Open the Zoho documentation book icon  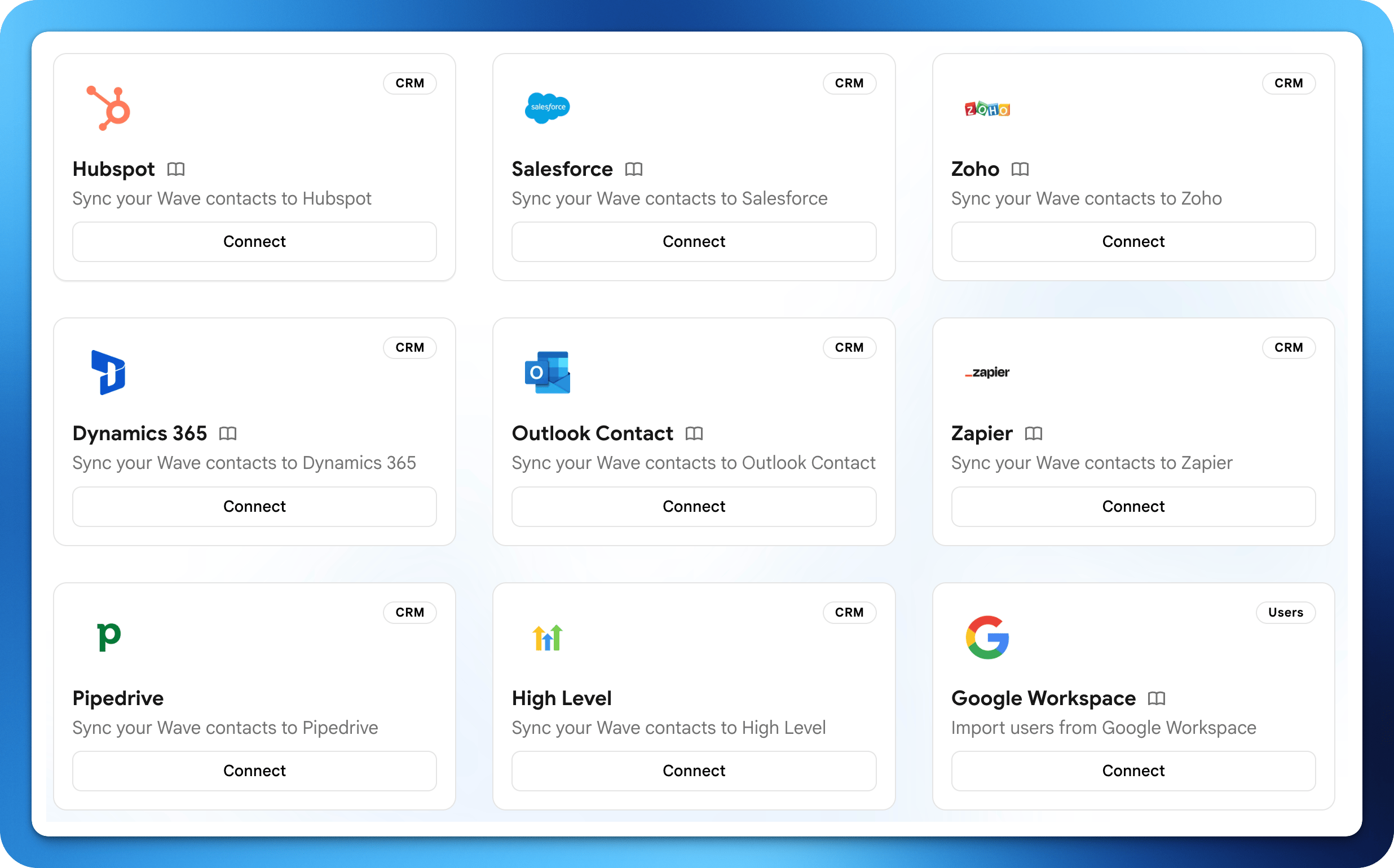point(1020,169)
